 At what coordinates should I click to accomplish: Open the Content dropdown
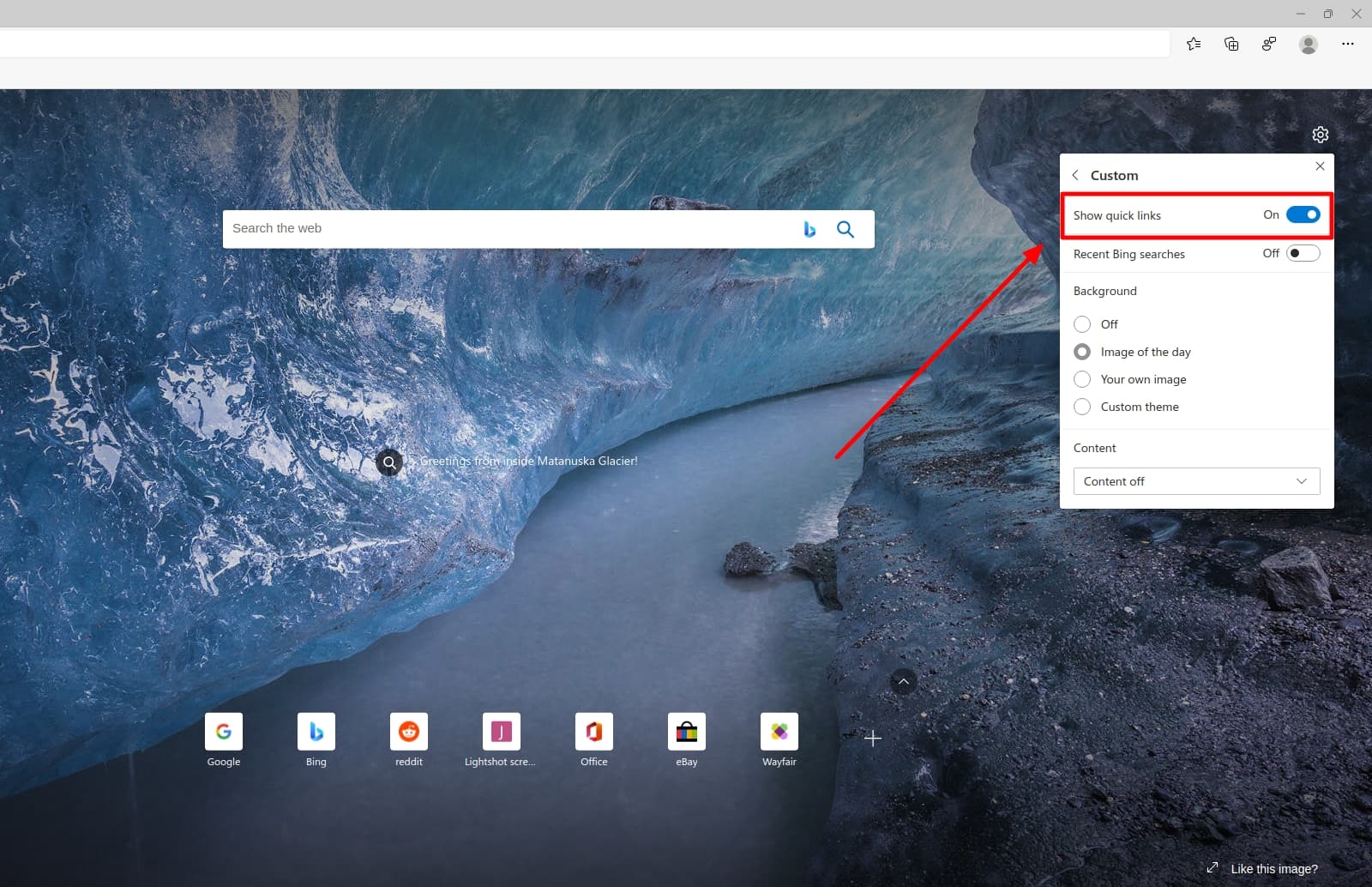[x=1195, y=481]
